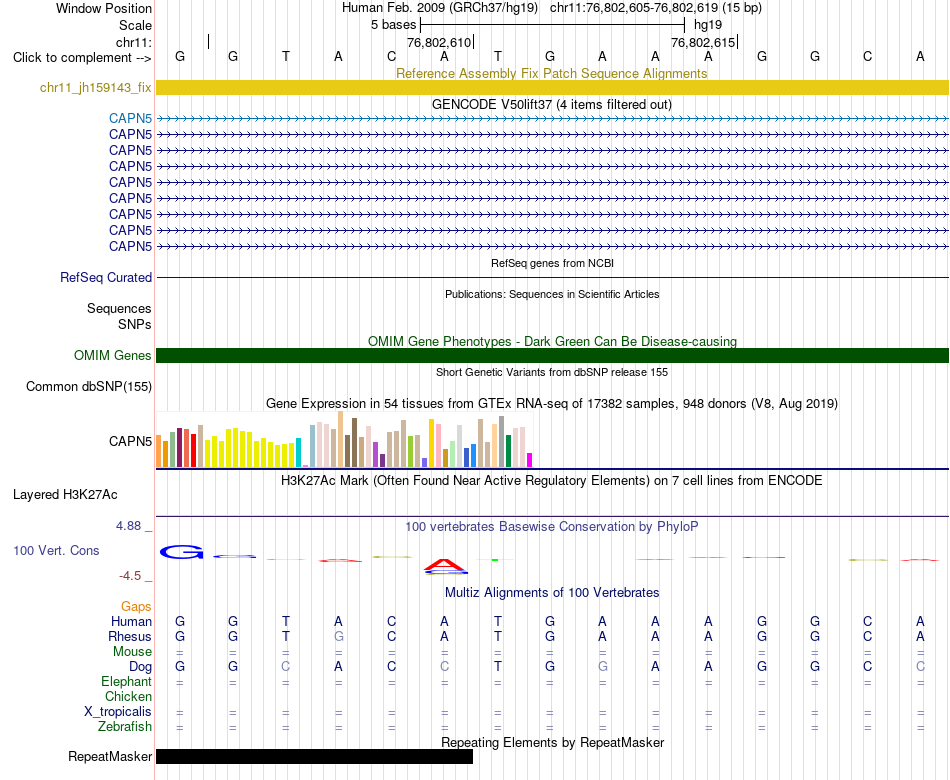The height and width of the screenshot is (780, 950).
Task: Click the 76,802,610 ruler coordinate
Action: (x=439, y=42)
